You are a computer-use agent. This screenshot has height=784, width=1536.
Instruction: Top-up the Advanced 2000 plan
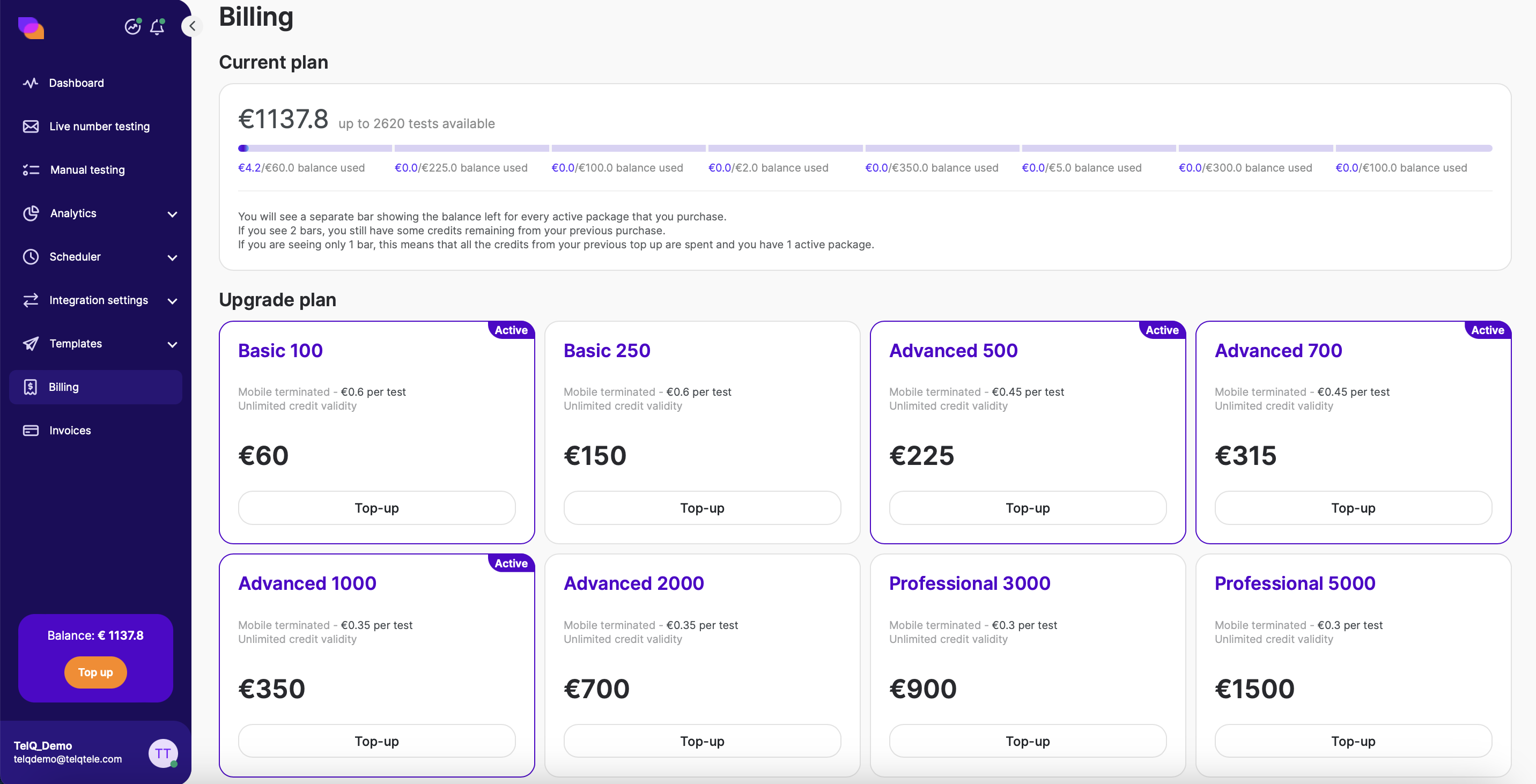point(702,741)
